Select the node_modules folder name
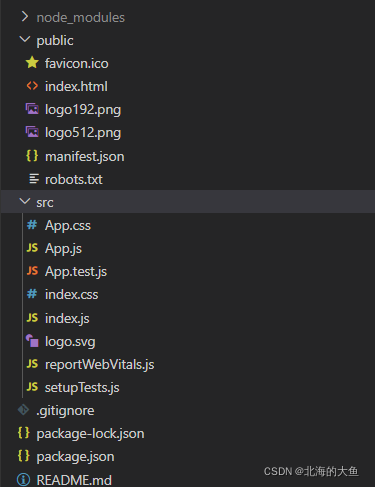Screen dimensions: 375x487 coord(81,17)
